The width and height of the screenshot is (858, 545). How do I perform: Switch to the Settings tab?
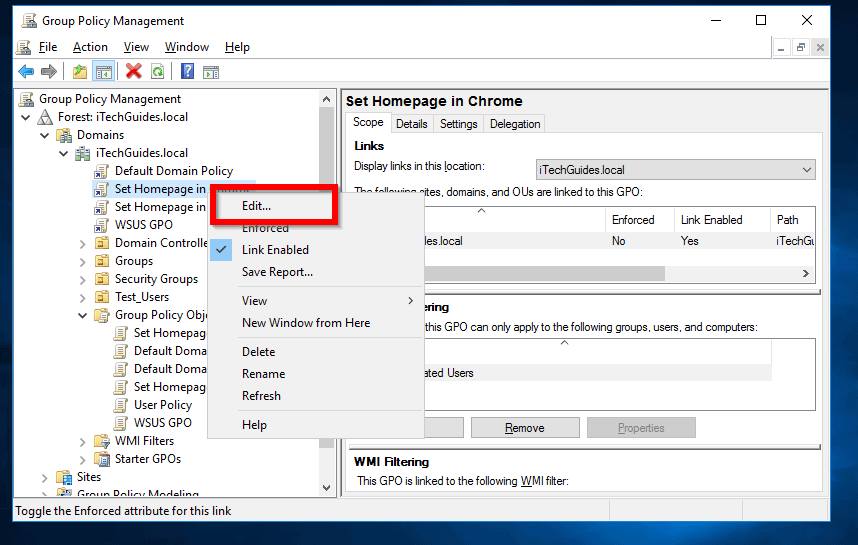click(x=459, y=124)
